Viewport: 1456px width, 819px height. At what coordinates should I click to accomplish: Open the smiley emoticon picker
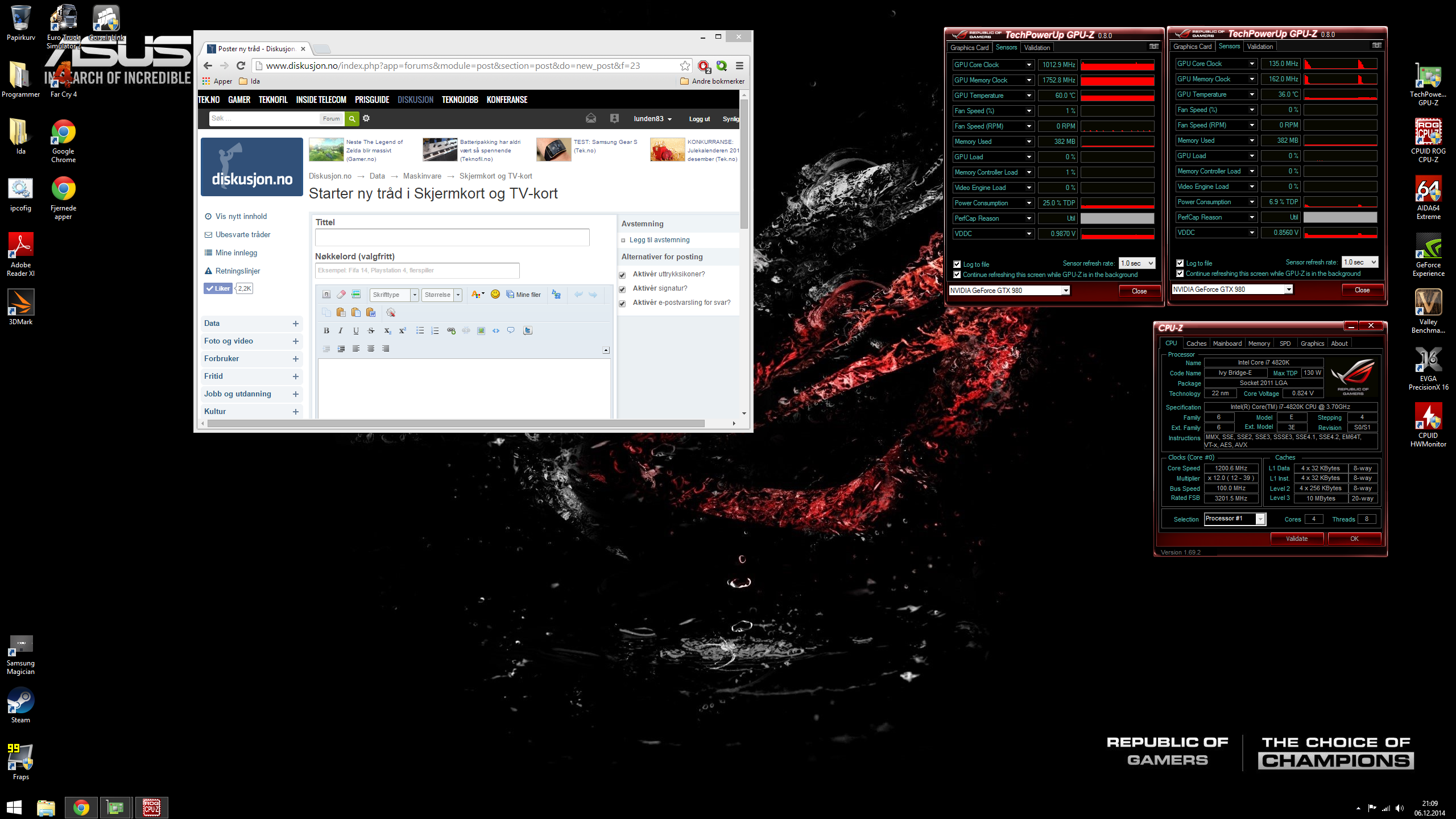pos(495,294)
